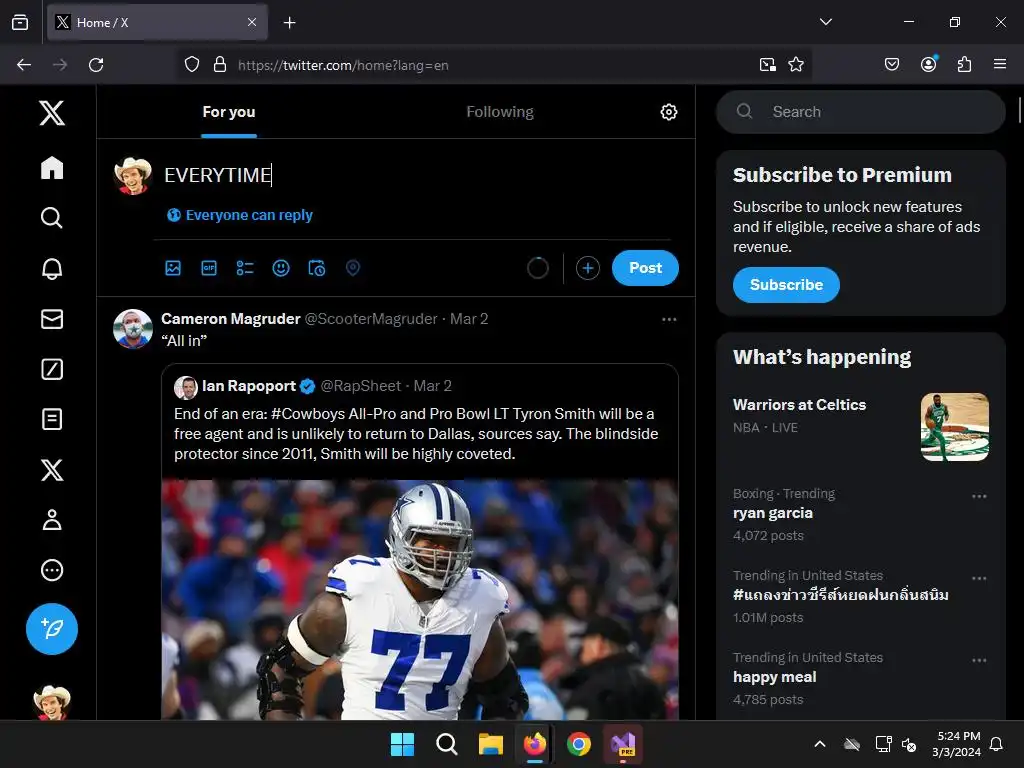Bookmark page with star icon
The height and width of the screenshot is (768, 1024).
point(796,64)
